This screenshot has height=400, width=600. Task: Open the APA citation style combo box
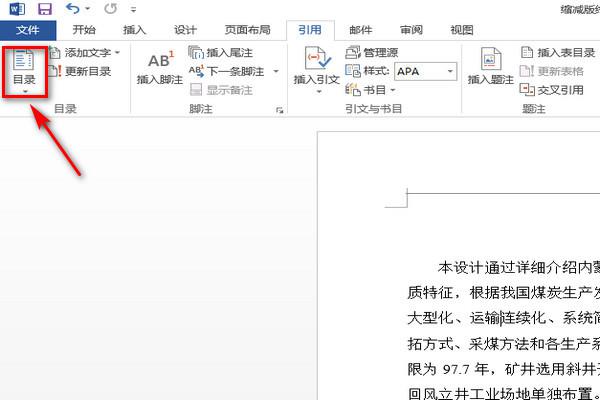tap(426, 71)
